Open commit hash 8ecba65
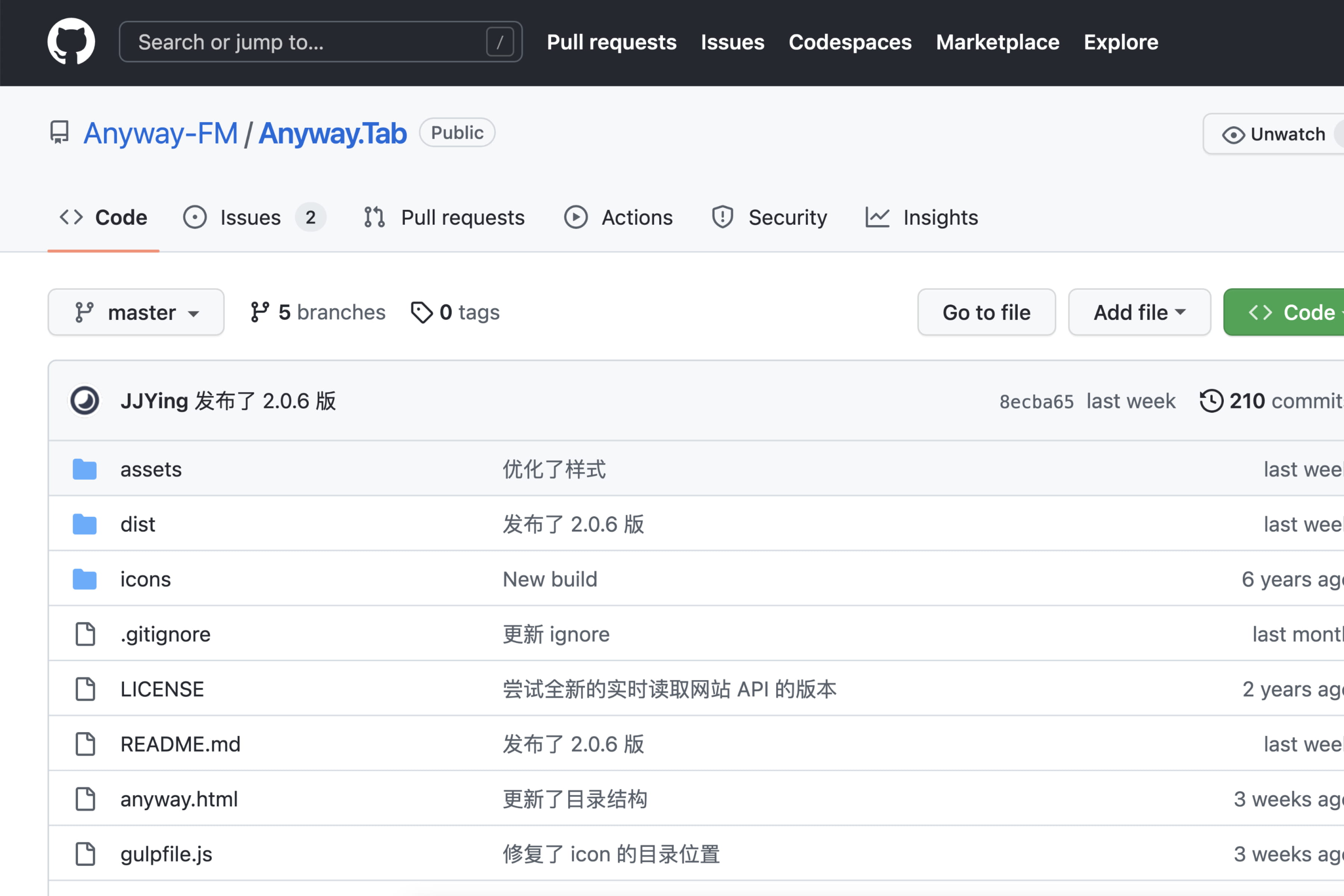 coord(1037,401)
